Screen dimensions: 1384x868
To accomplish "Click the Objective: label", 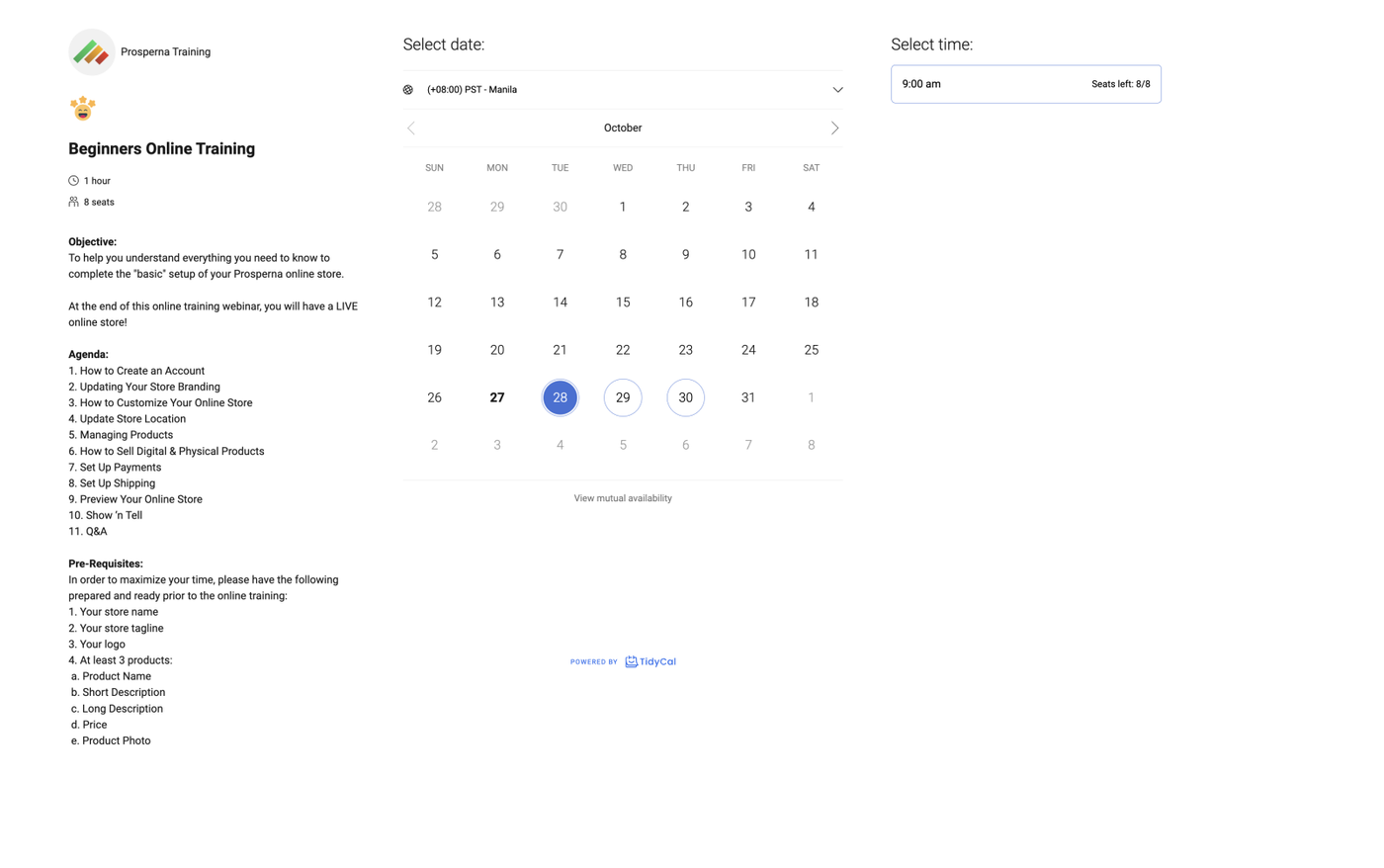I will 92,241.
